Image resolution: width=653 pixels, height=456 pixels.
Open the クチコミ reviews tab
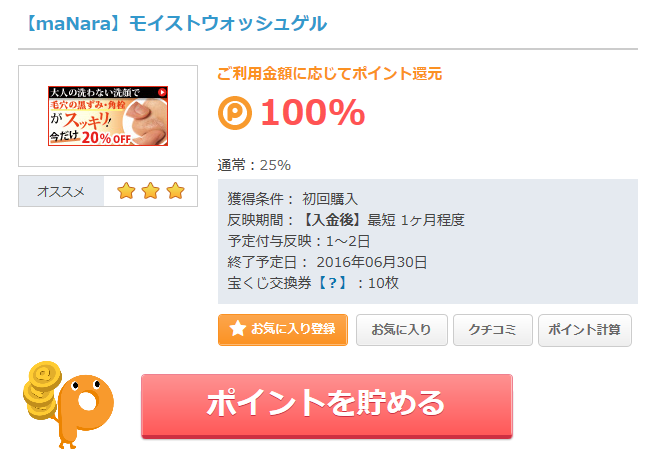tap(492, 329)
